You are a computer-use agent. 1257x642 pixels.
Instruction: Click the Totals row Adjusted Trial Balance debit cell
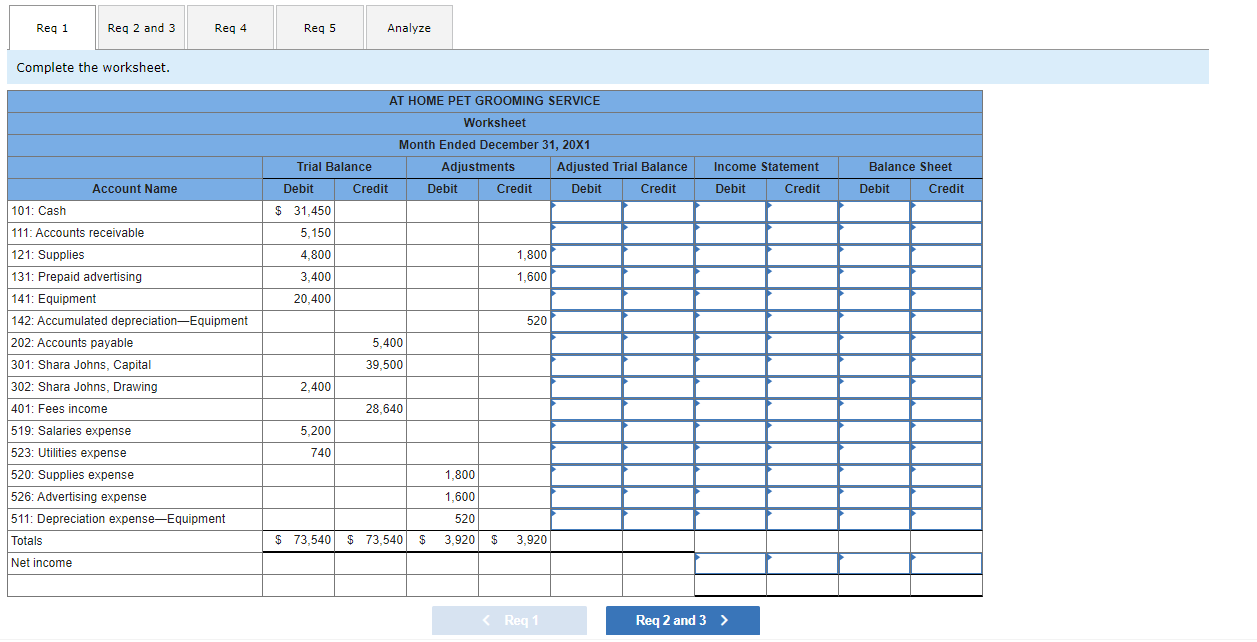pyautogui.click(x=586, y=540)
